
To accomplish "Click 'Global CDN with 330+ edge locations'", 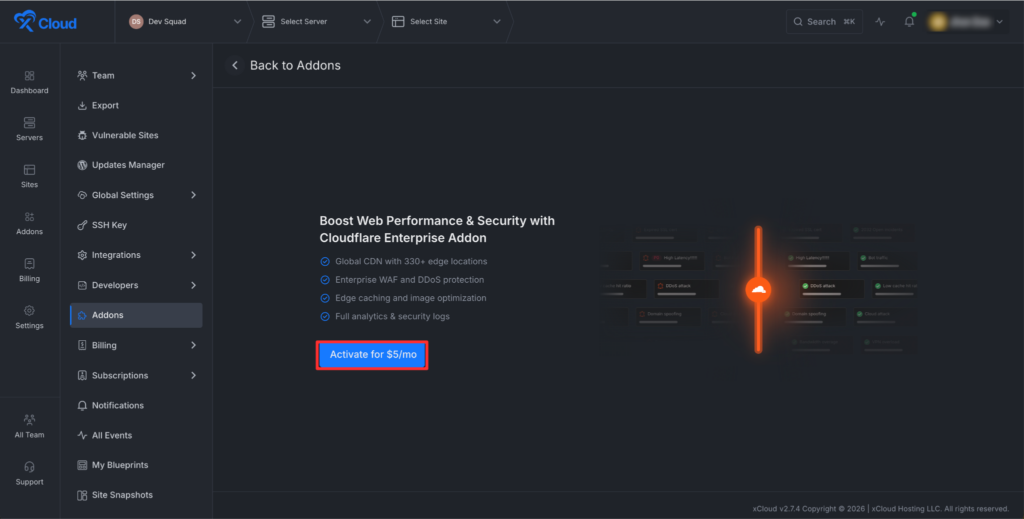I will tap(411, 261).
